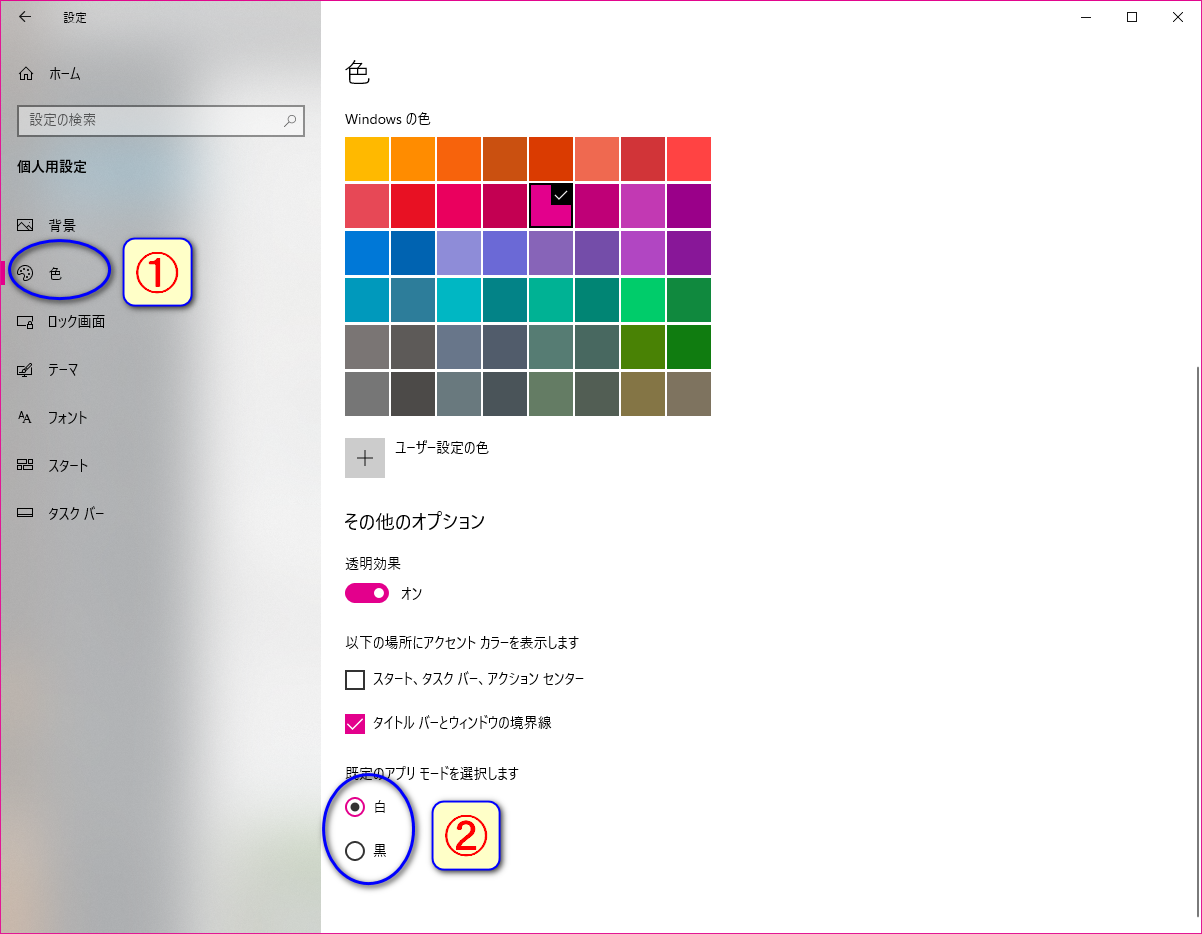Image resolution: width=1202 pixels, height=934 pixels.
Task: Click the Background (背景) picture icon
Action: pos(26,226)
